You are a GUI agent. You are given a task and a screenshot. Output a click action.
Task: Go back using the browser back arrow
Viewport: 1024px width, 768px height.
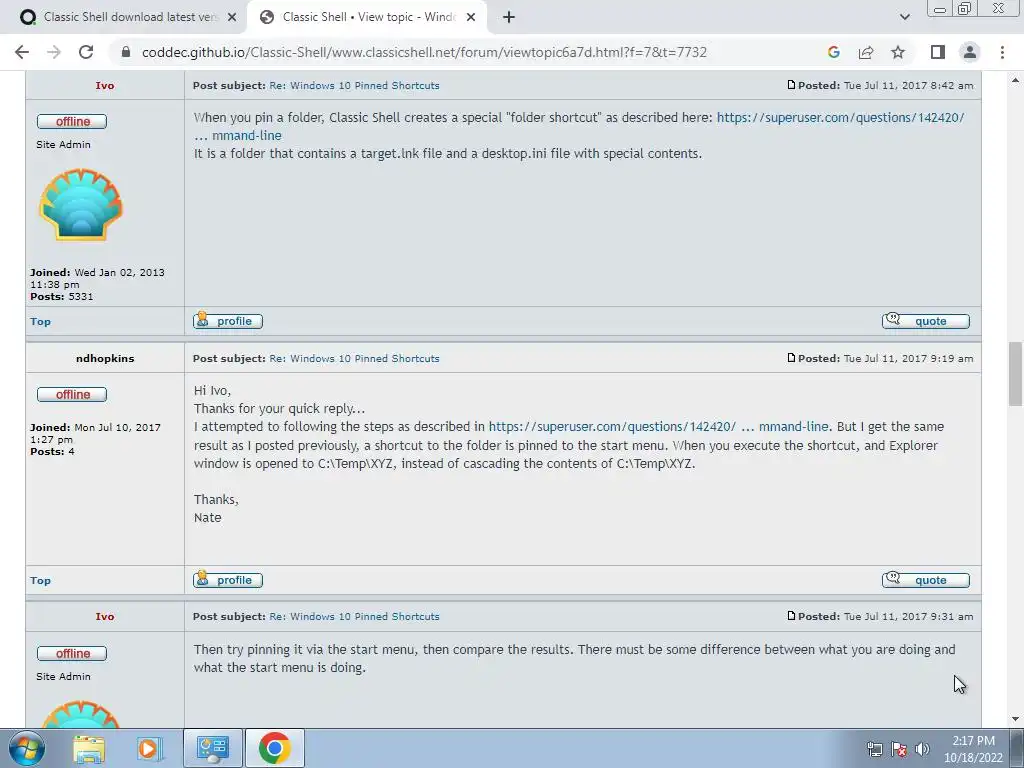[22, 52]
